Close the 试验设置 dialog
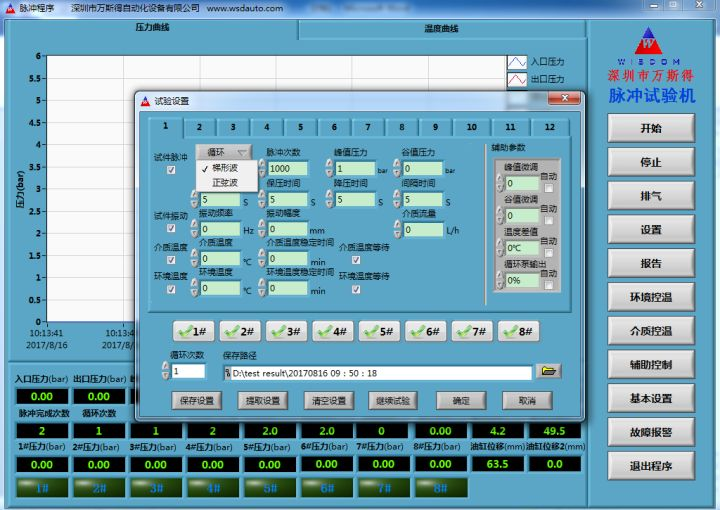This screenshot has height=510, width=720. tap(564, 98)
